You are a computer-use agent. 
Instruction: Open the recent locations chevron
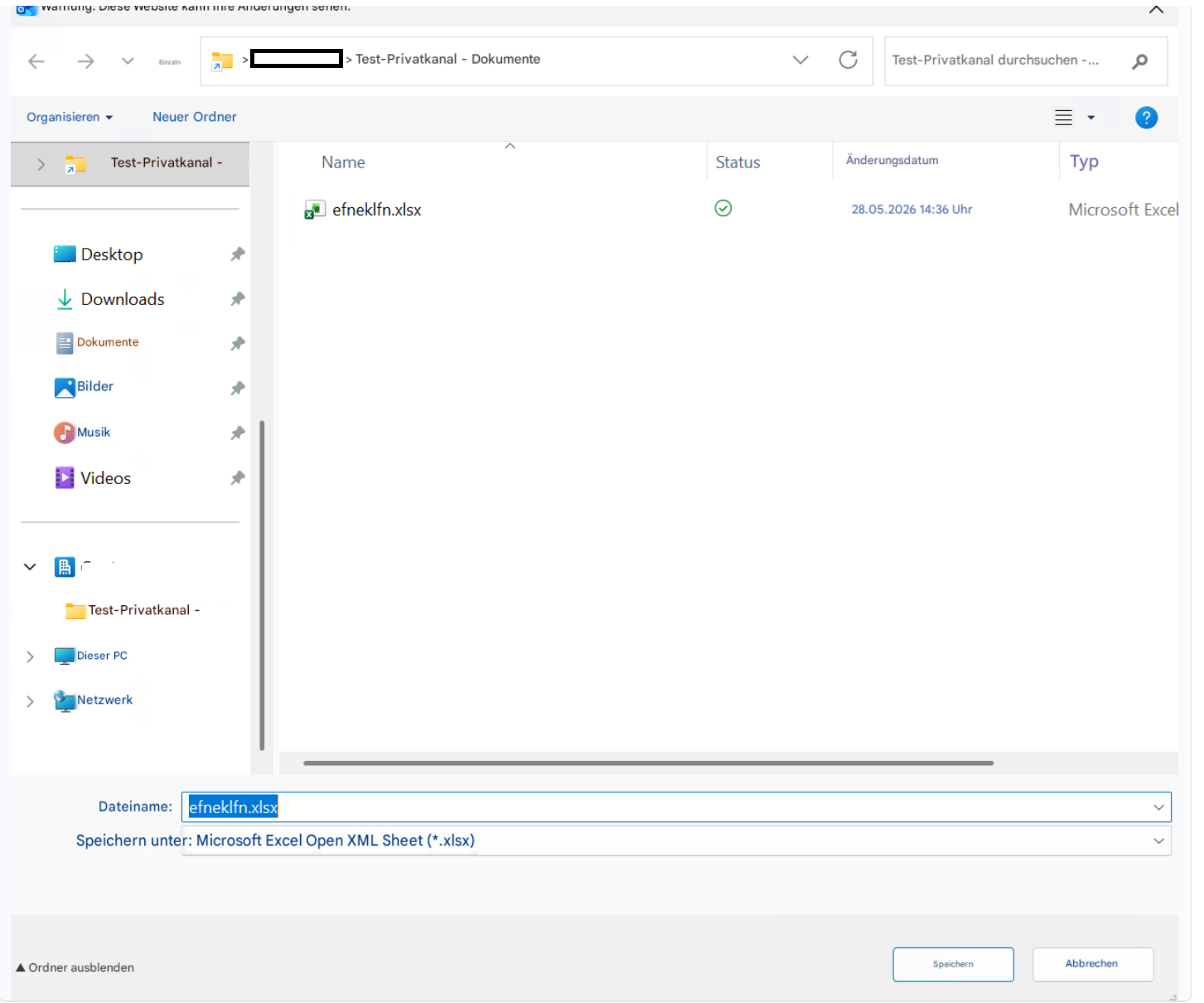tap(128, 61)
